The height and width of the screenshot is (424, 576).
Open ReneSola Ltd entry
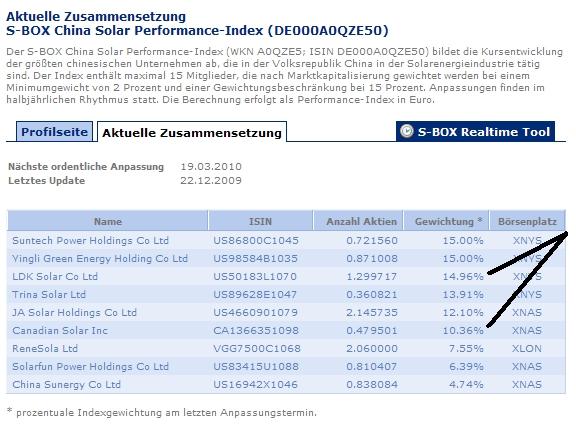(45, 348)
